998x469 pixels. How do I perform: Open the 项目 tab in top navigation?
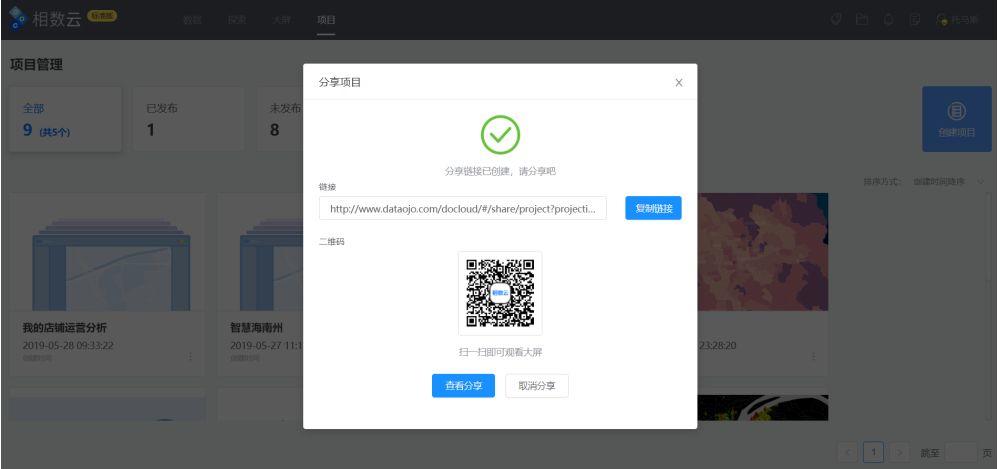click(326, 20)
